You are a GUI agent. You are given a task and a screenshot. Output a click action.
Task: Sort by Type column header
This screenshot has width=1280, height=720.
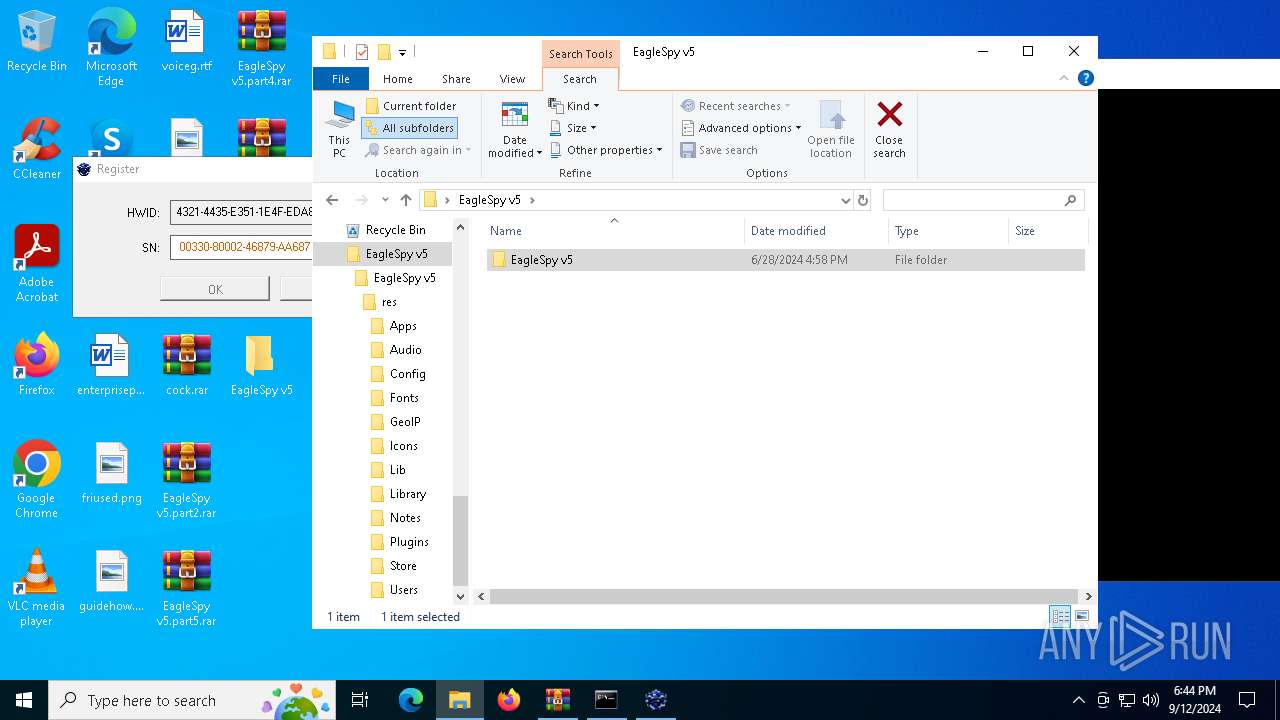point(948,231)
